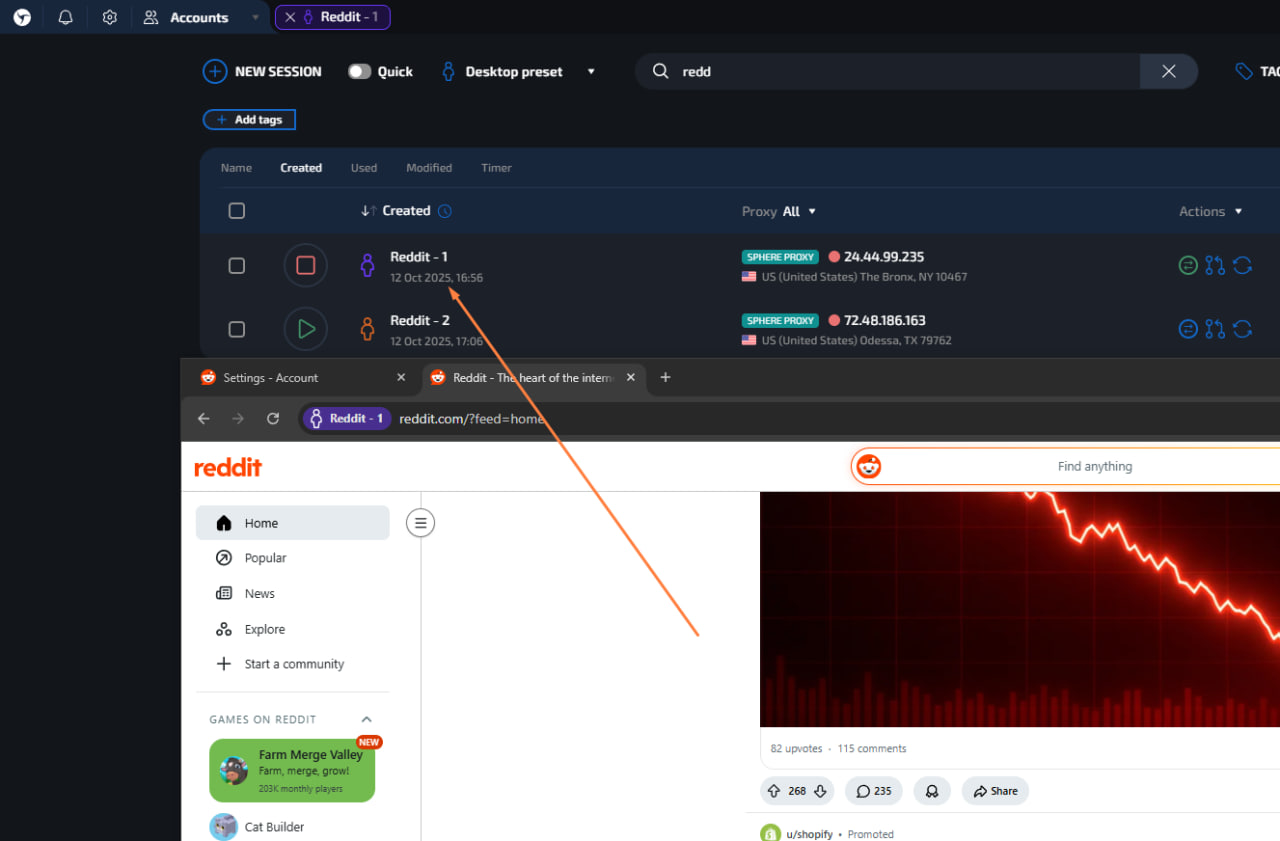Image resolution: width=1280 pixels, height=841 pixels.
Task: Click the Reddit - 1 session name
Action: point(419,257)
